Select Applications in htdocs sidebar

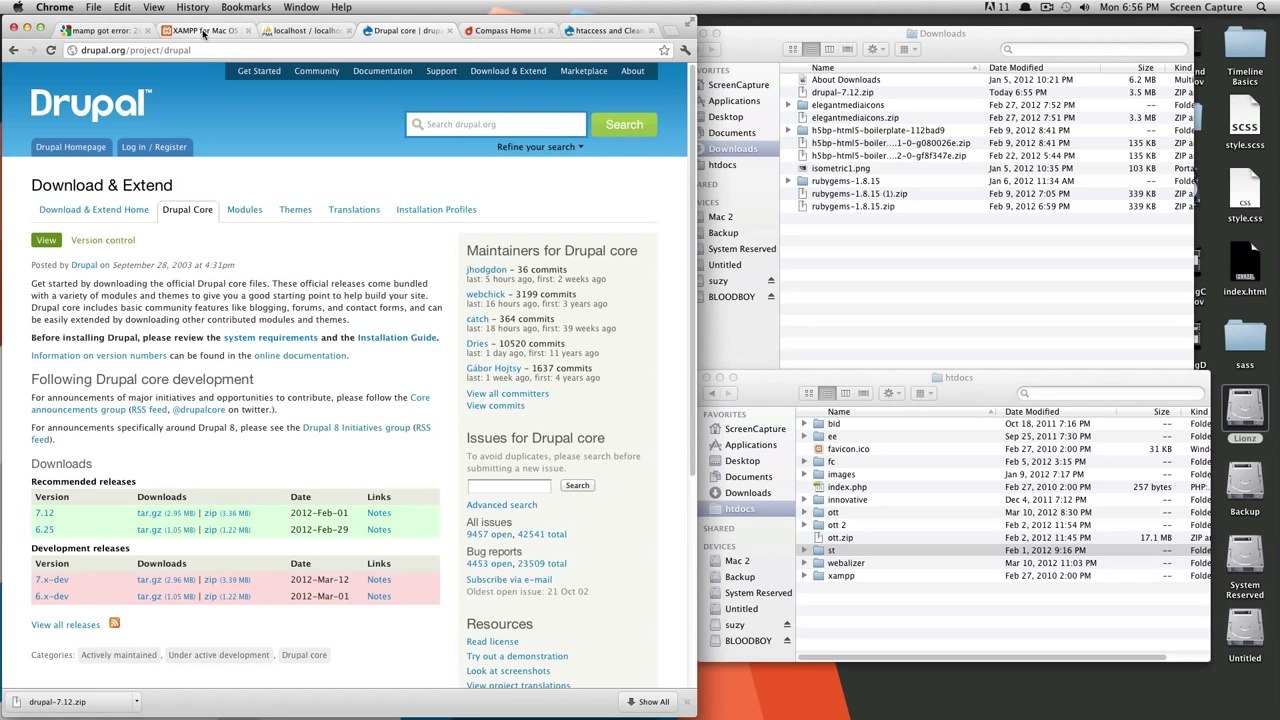tap(750, 445)
